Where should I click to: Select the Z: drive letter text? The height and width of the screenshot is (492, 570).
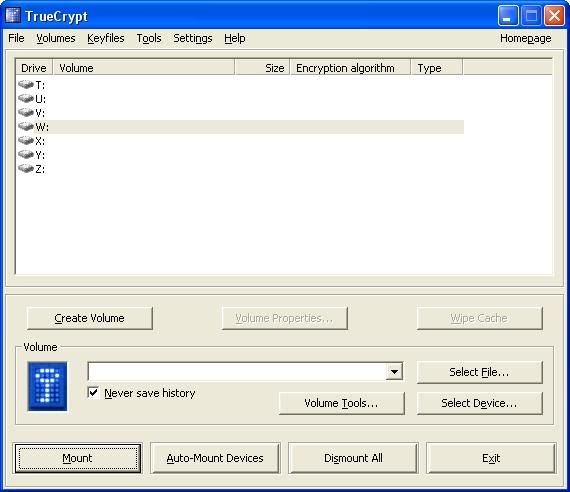tap(40, 169)
